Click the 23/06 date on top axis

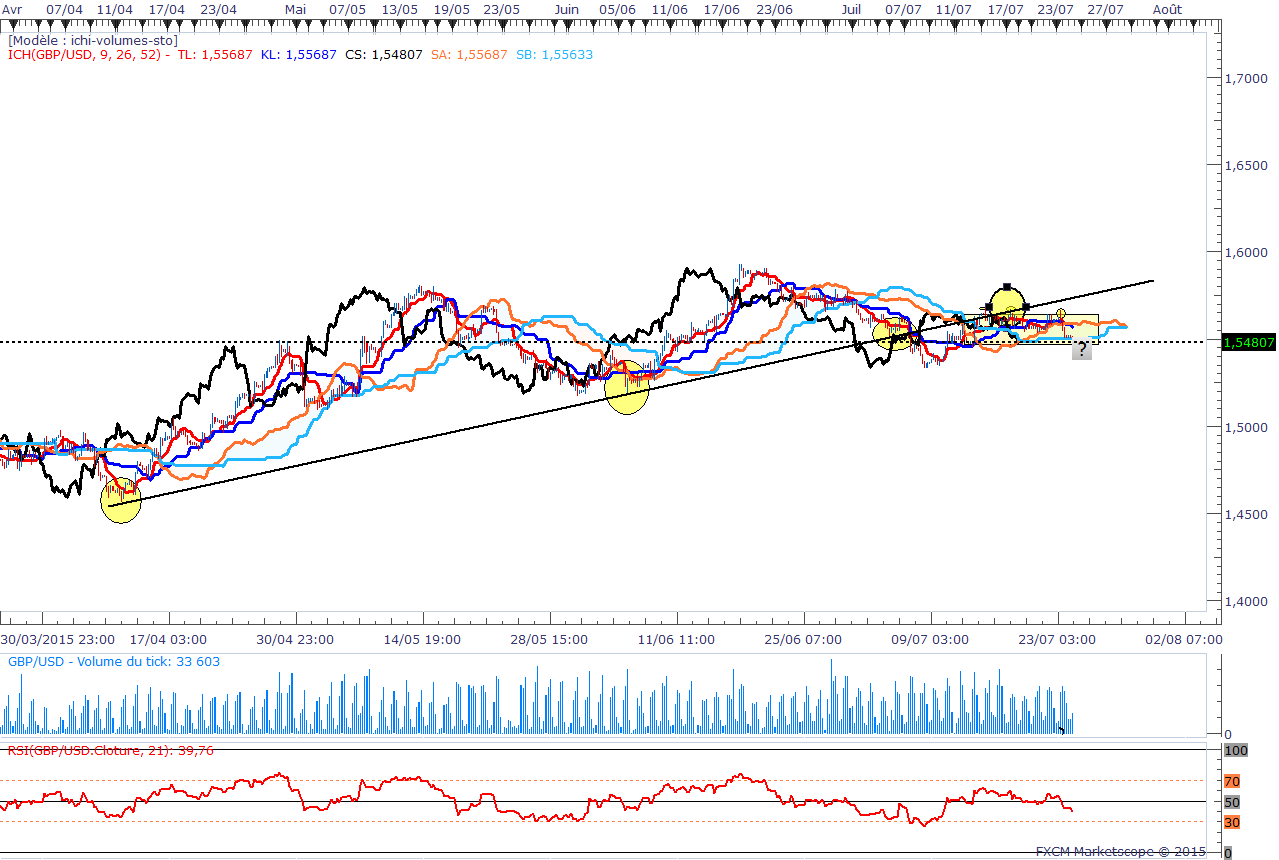point(774,8)
